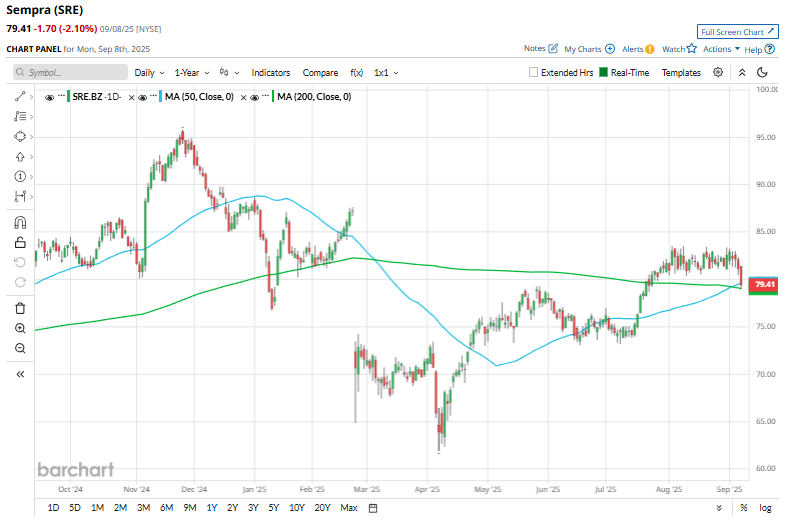Open the Fibonacci and text annotation tool
The height and width of the screenshot is (527, 787).
click(20, 116)
